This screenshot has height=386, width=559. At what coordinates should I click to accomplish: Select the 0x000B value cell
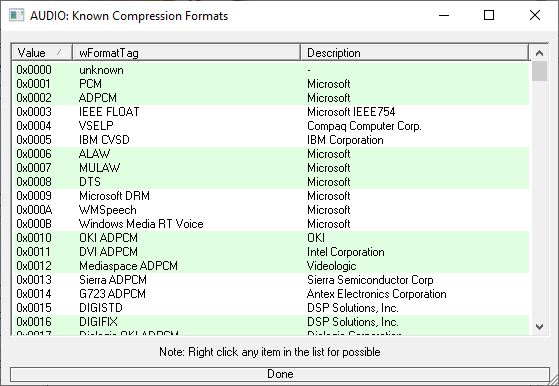click(x=34, y=224)
